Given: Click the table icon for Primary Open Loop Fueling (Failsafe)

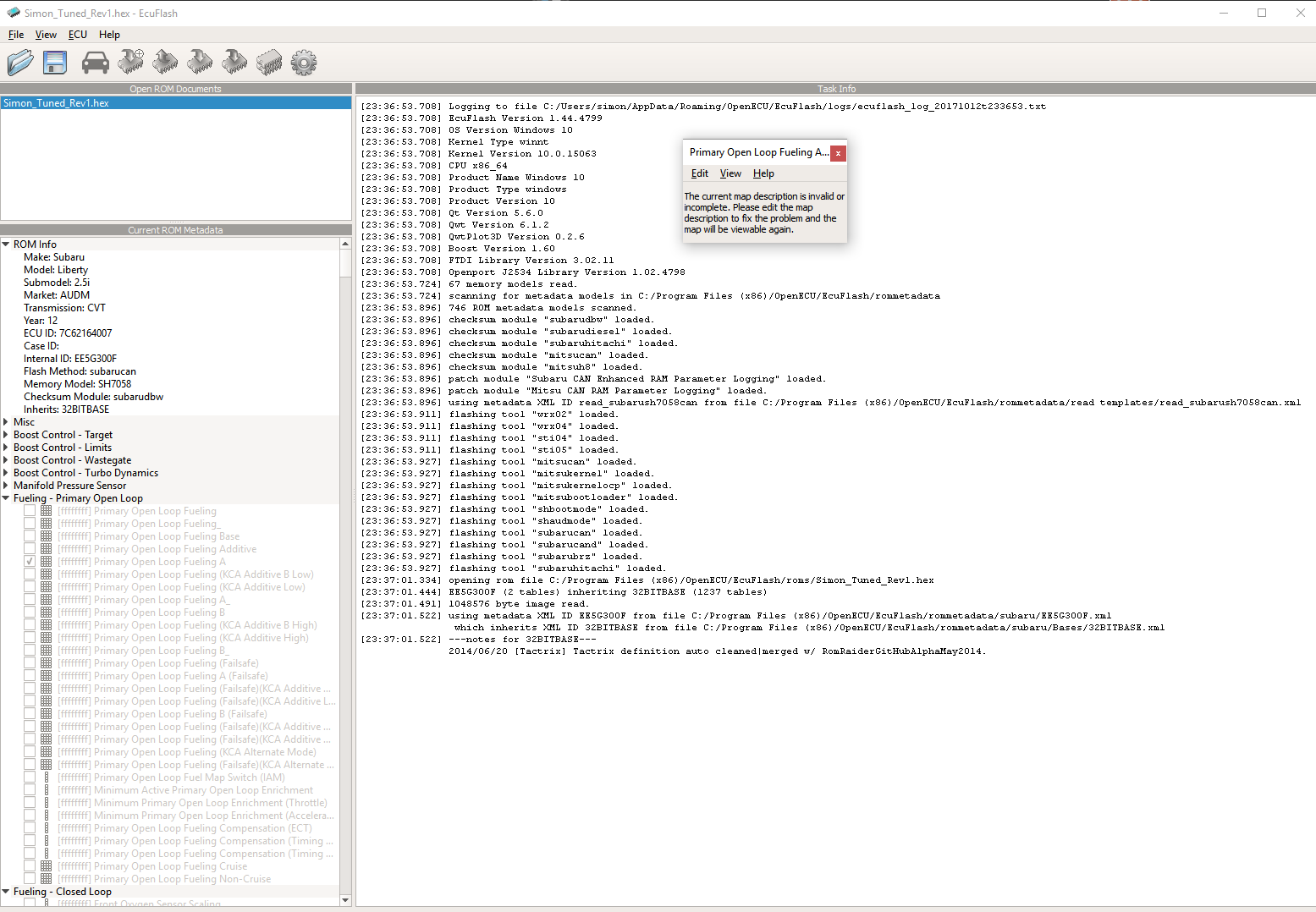Looking at the screenshot, I should click(x=47, y=663).
